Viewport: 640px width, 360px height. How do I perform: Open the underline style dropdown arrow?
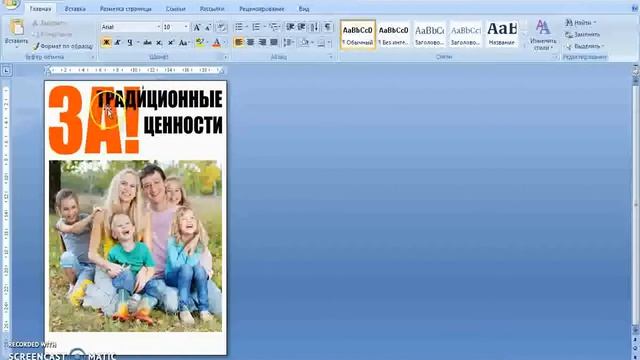pos(138,42)
